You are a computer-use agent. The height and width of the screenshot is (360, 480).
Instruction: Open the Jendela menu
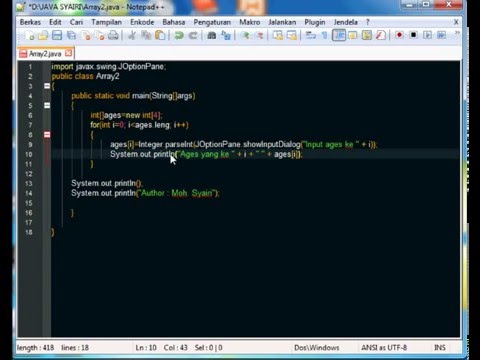tap(346, 22)
